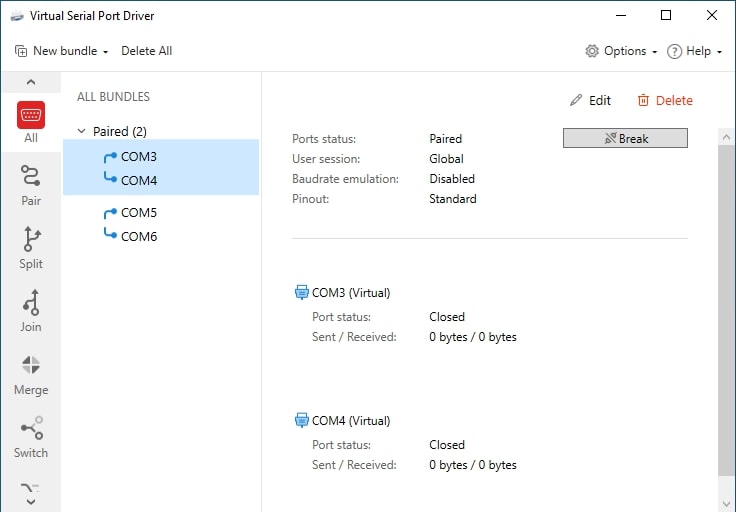This screenshot has width=736, height=512.
Task: Close the Virtual Serial Port Driver window
Action: 712,15
